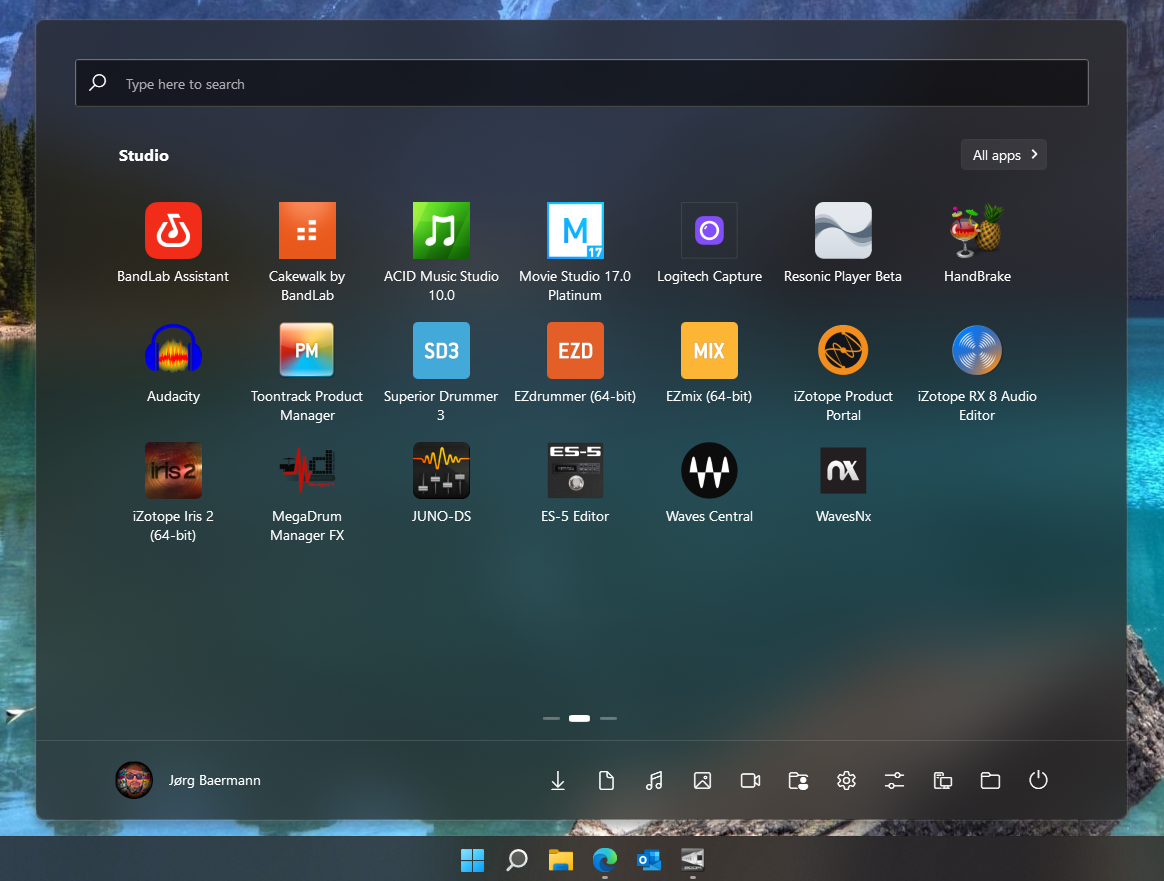Click Windows Start button on taskbar

472,860
